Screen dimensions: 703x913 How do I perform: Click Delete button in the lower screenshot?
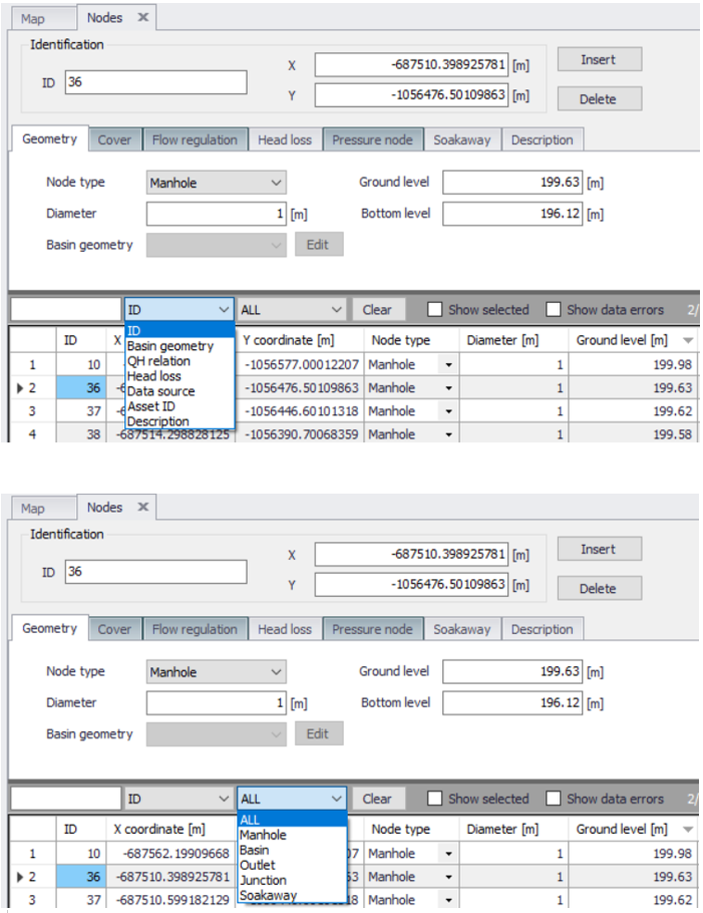(599, 589)
